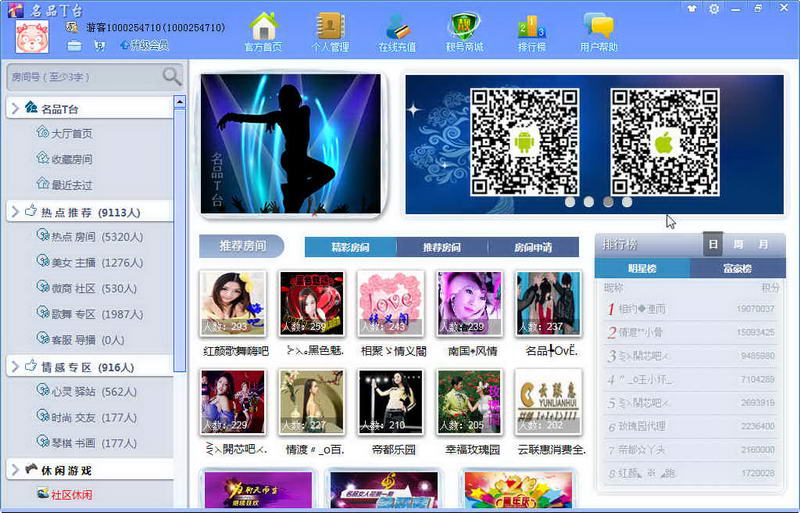
Task: Open the 官方首页 home icon
Action: click(264, 27)
